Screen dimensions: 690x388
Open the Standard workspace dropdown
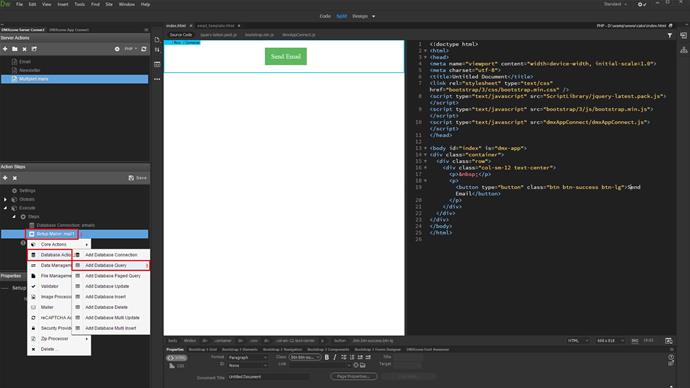point(615,4)
